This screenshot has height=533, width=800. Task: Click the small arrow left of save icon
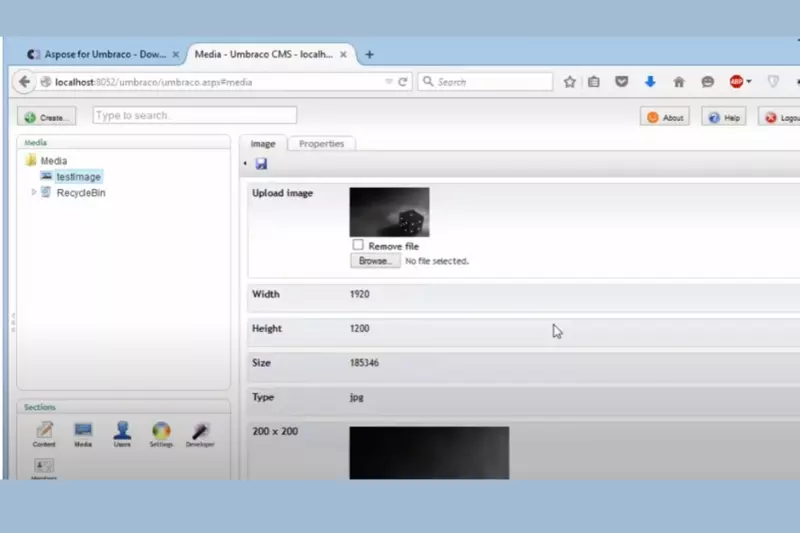[x=245, y=163]
